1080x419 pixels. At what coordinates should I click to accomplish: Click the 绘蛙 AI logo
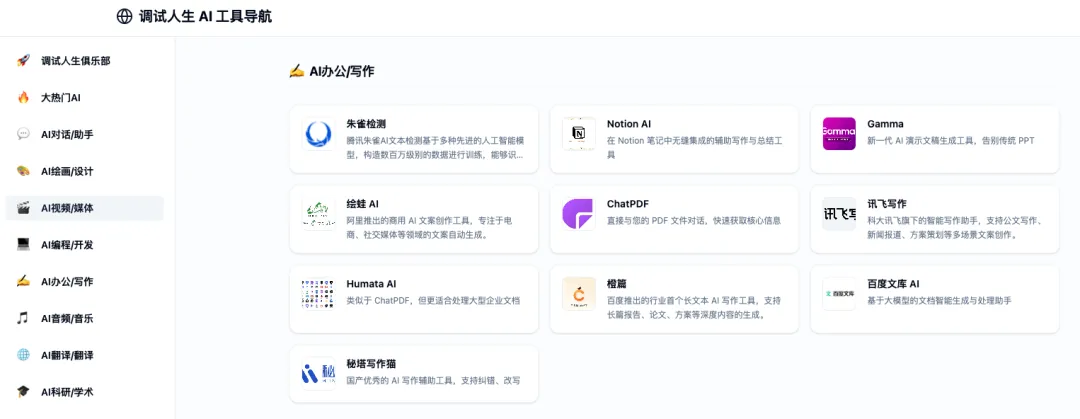tap(318, 214)
